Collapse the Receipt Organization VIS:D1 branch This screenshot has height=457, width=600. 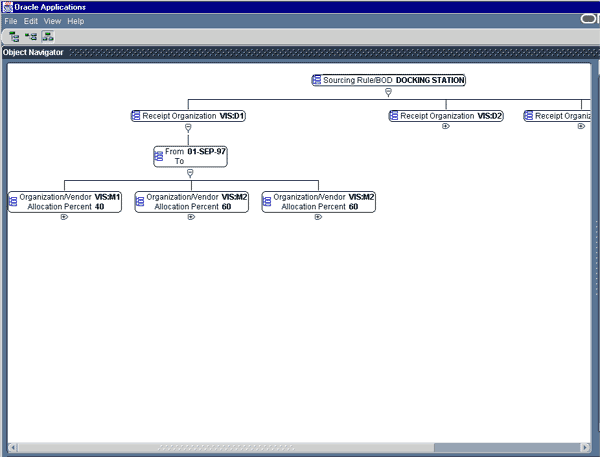[x=188, y=127]
